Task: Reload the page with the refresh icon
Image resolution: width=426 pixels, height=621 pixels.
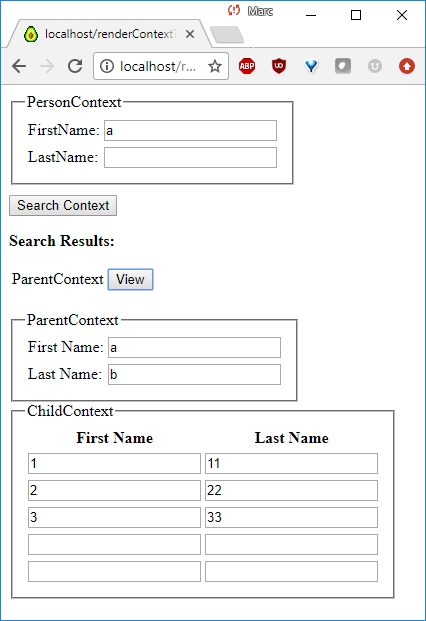Action: pyautogui.click(x=75, y=66)
